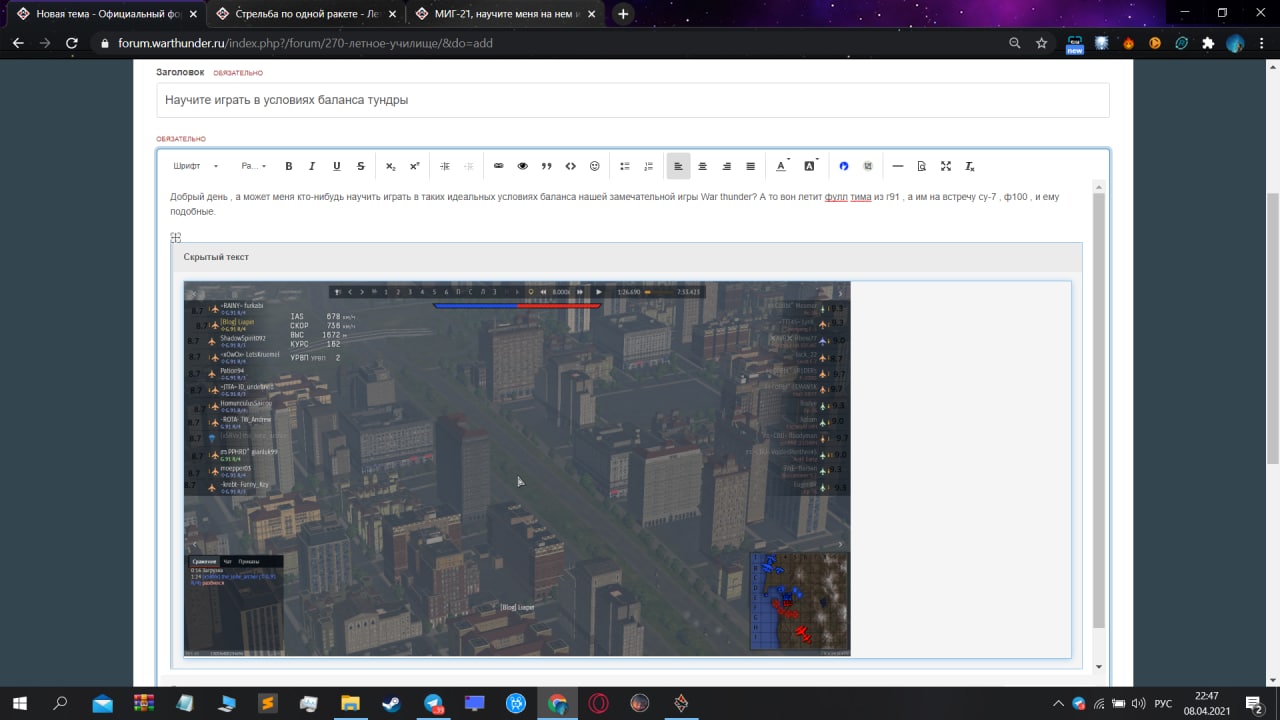Open the Windows Start menu
This screenshot has width=1280, height=720.
pos(19,703)
